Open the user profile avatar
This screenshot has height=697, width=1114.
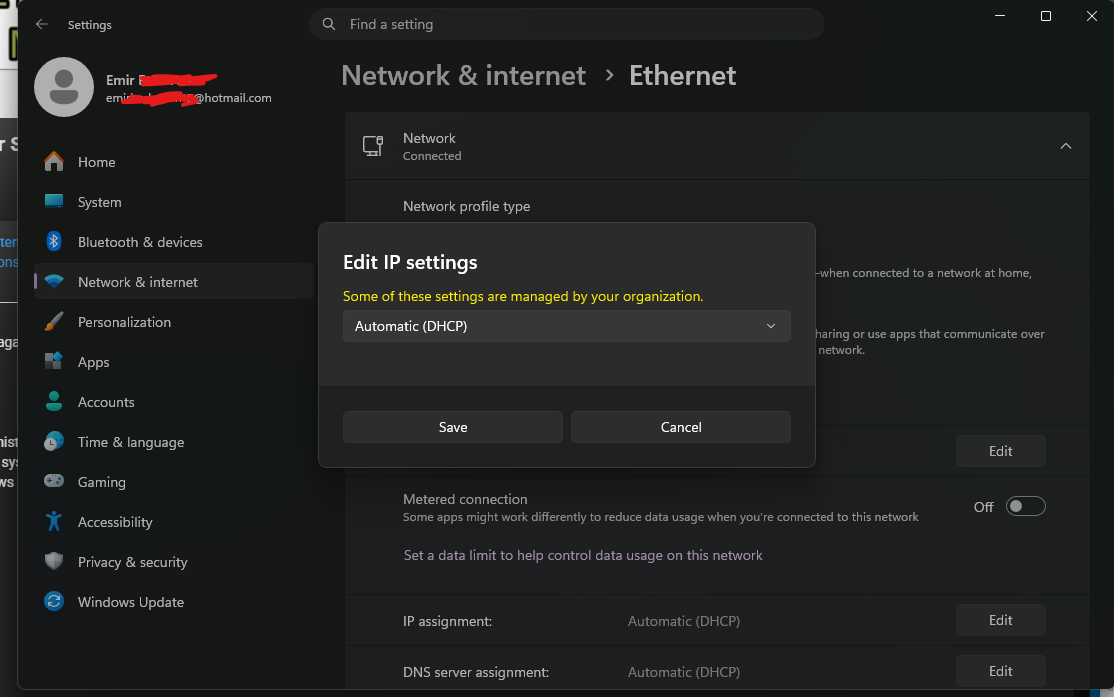pyautogui.click(x=64, y=87)
